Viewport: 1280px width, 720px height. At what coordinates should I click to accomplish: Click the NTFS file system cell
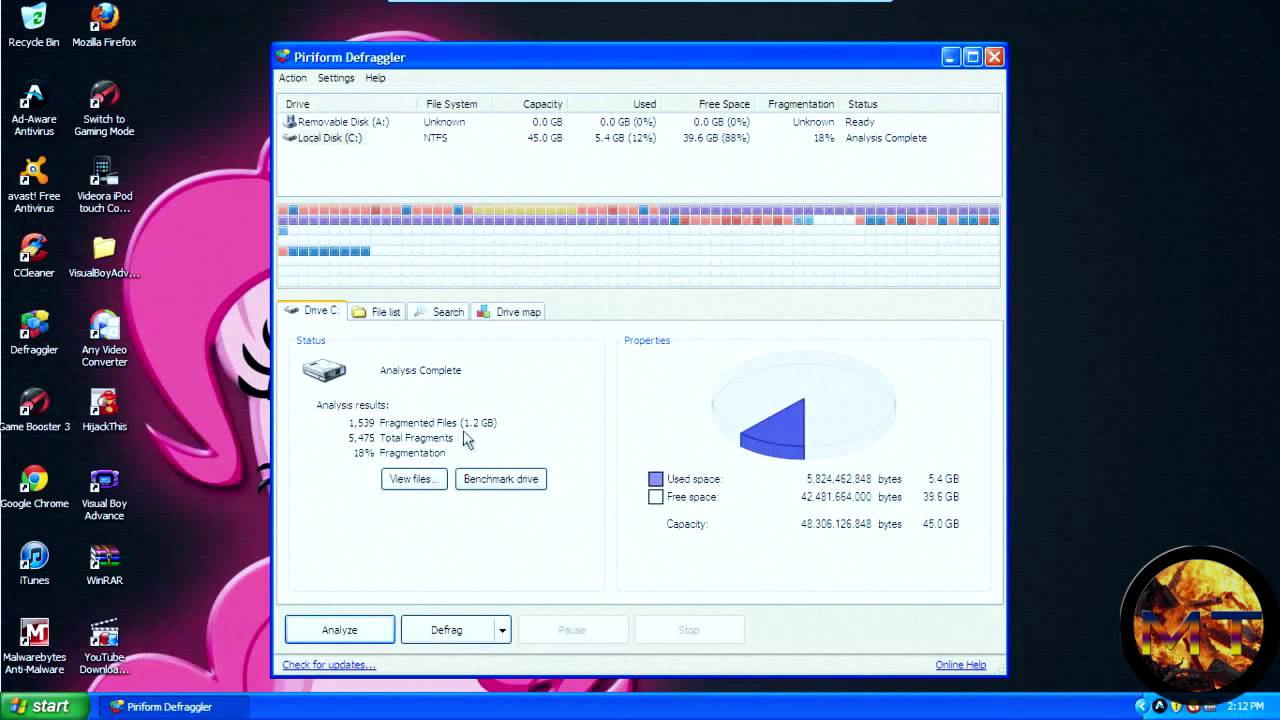(435, 138)
